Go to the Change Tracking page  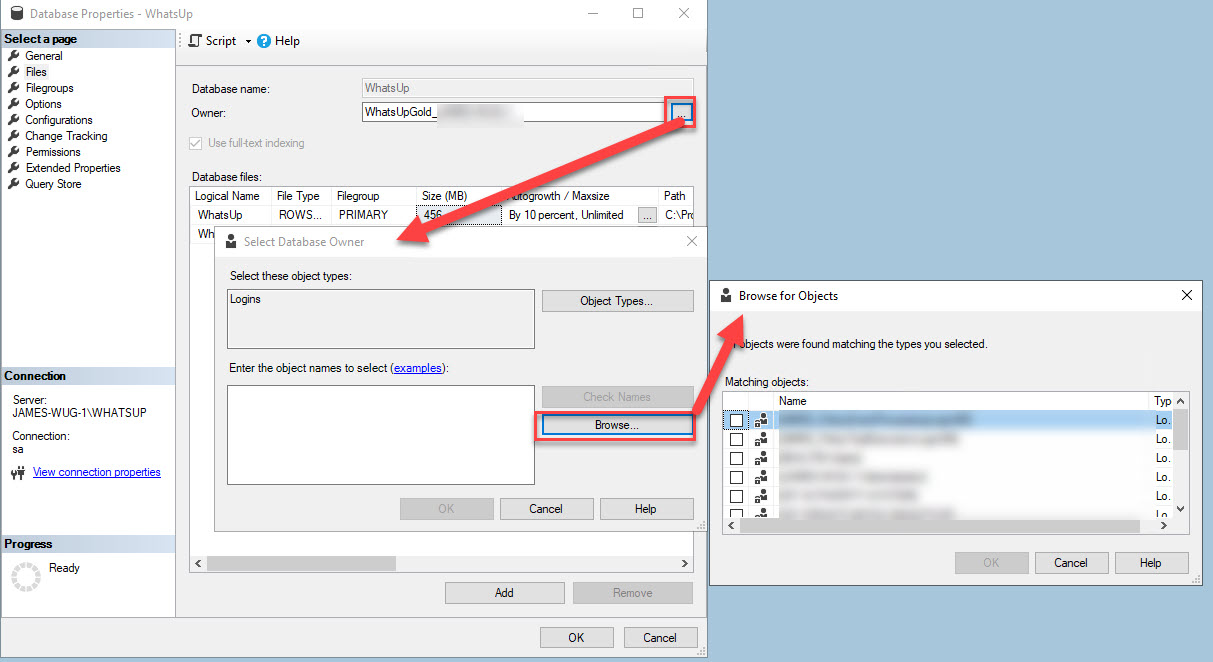pos(66,136)
